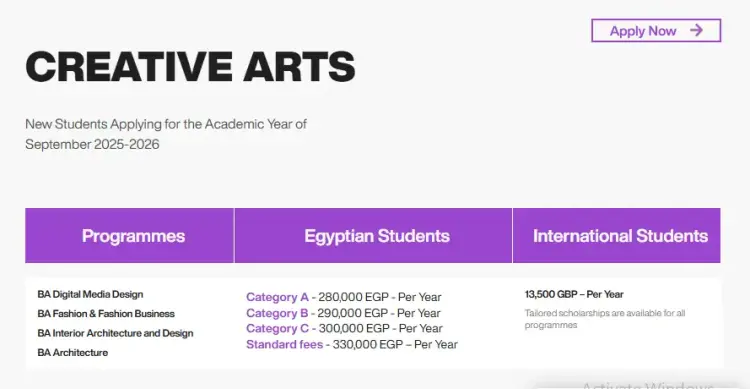
Task: Click the Activate Windows watermark
Action: pyautogui.click(x=647, y=385)
